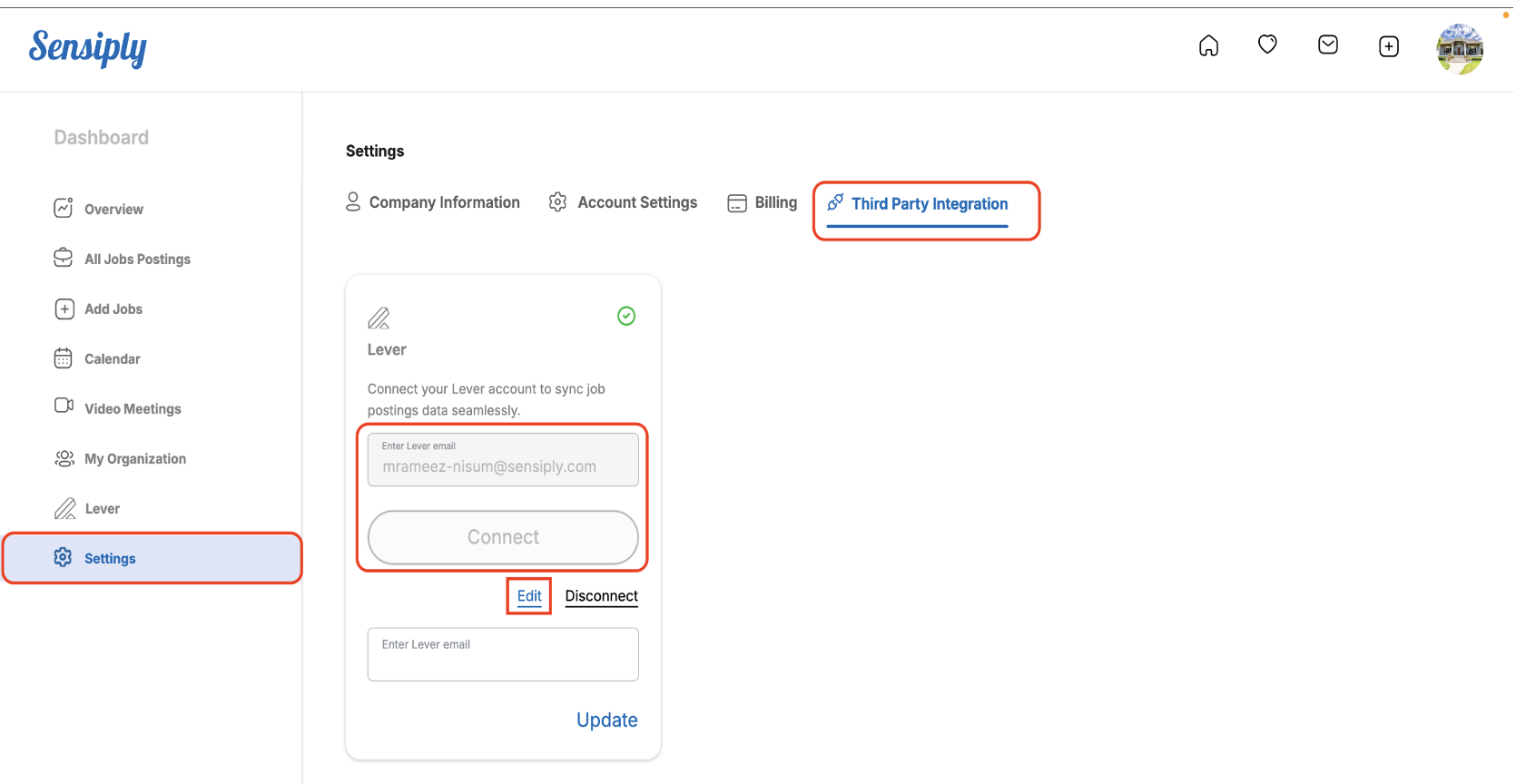
Task: Open the Calendar page
Action: click(112, 359)
